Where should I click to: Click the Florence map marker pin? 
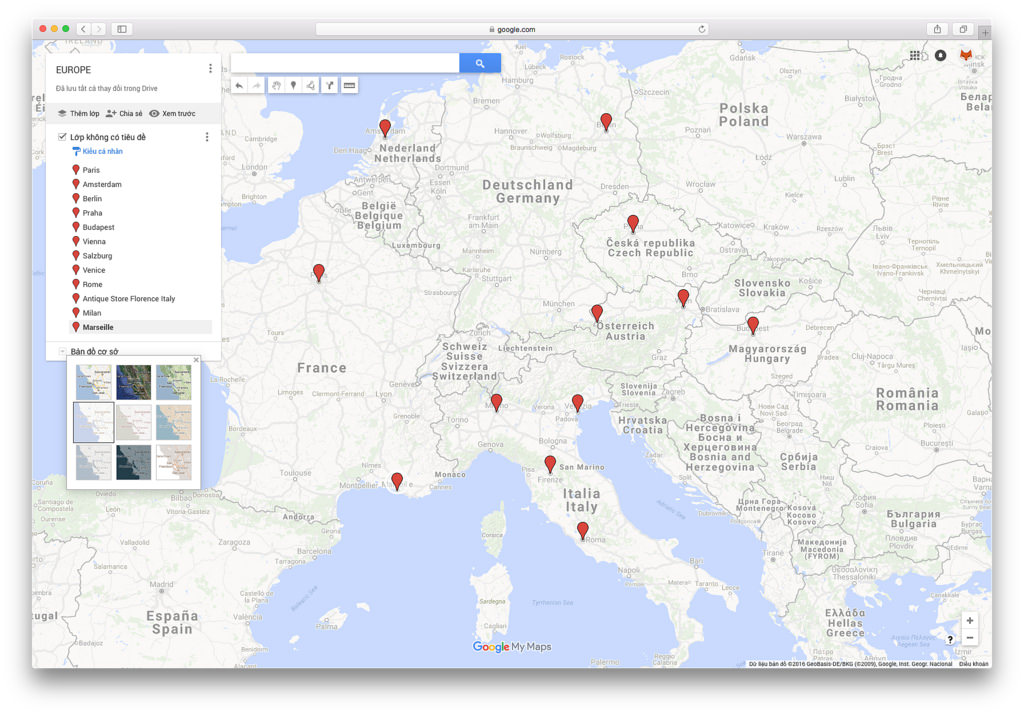click(550, 464)
